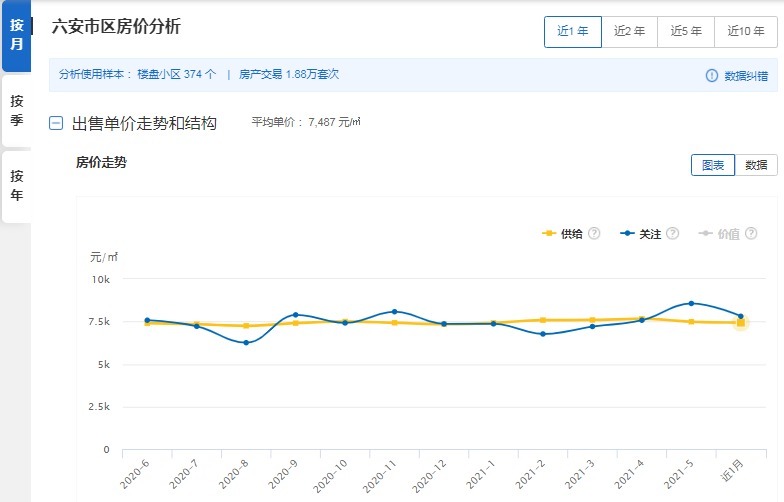Viewport: 784px width, 502px height.
Task: Click the 关注 data point for 2020-9
Action: tap(296, 315)
